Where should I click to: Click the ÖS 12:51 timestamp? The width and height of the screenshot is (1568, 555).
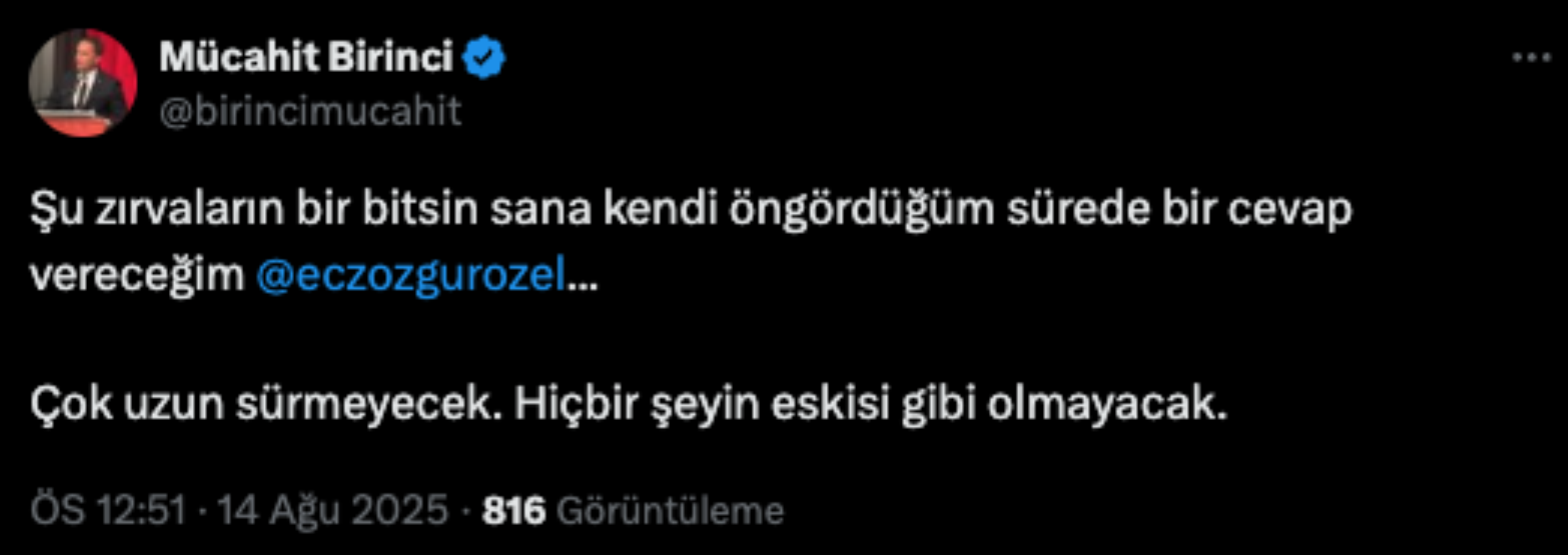click(x=108, y=509)
